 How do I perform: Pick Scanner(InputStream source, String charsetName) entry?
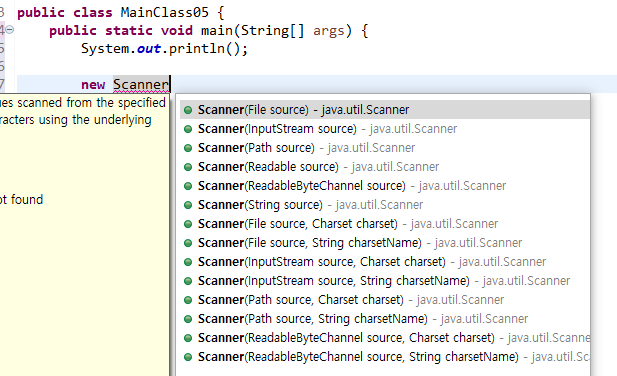click(385, 281)
